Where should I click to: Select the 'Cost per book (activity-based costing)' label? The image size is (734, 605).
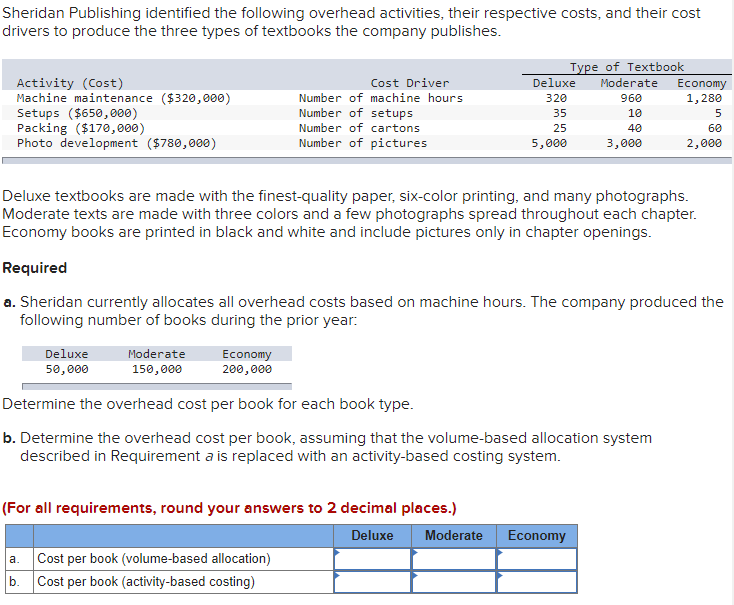[146, 582]
